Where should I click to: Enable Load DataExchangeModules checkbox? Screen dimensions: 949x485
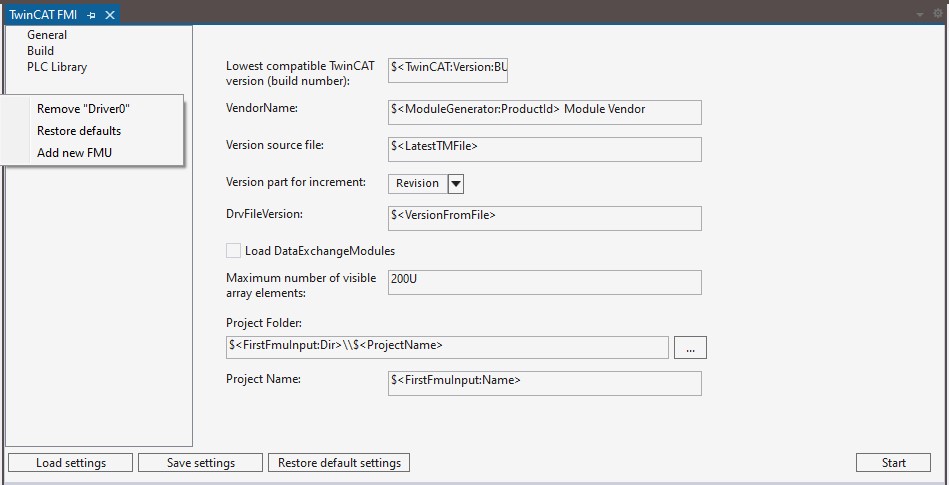pos(233,251)
